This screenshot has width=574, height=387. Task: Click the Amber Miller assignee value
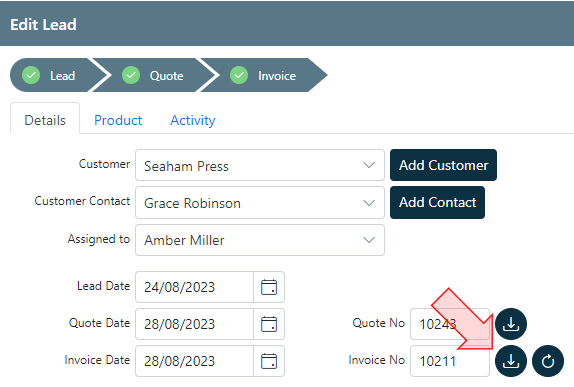(184, 240)
